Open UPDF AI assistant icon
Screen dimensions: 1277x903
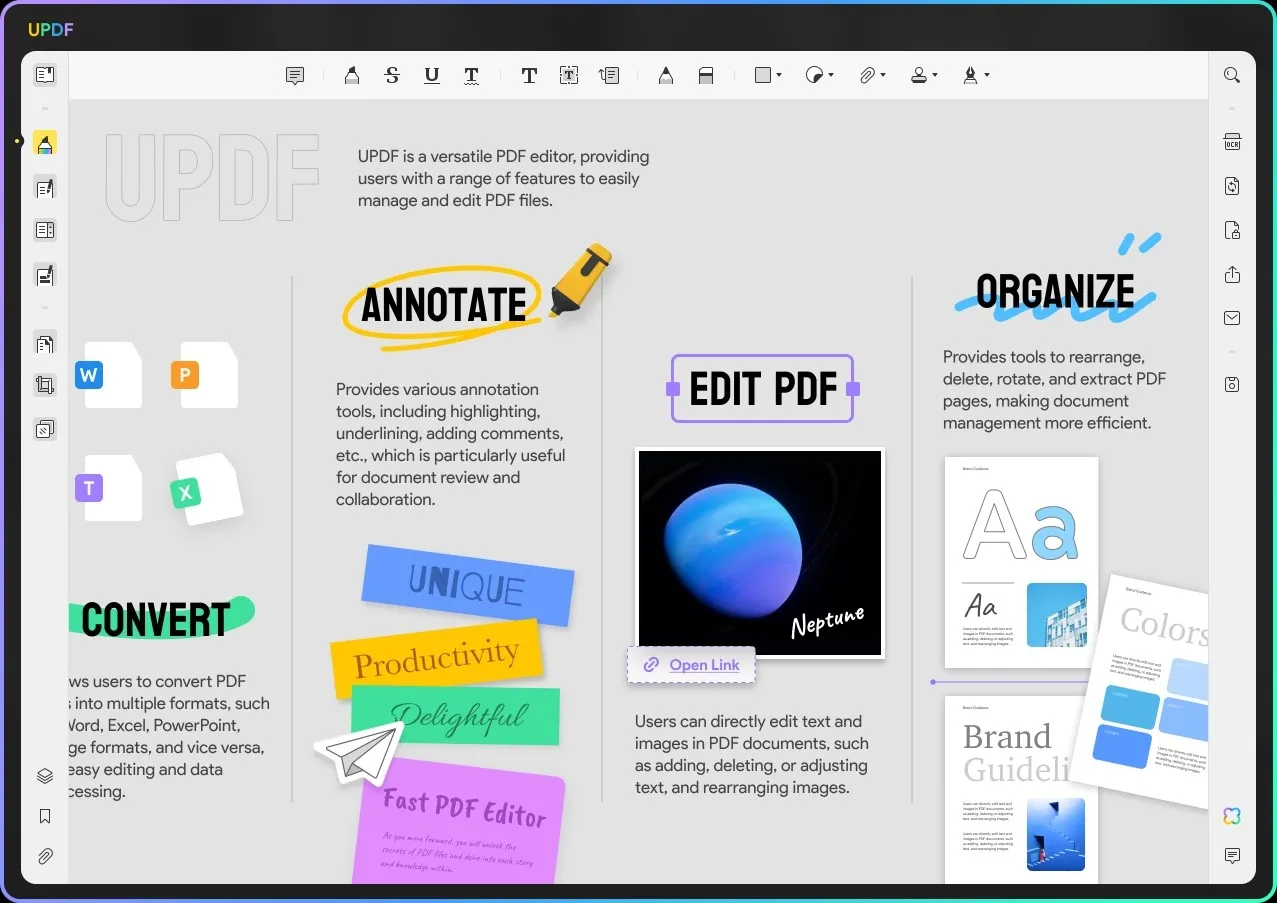click(1232, 816)
